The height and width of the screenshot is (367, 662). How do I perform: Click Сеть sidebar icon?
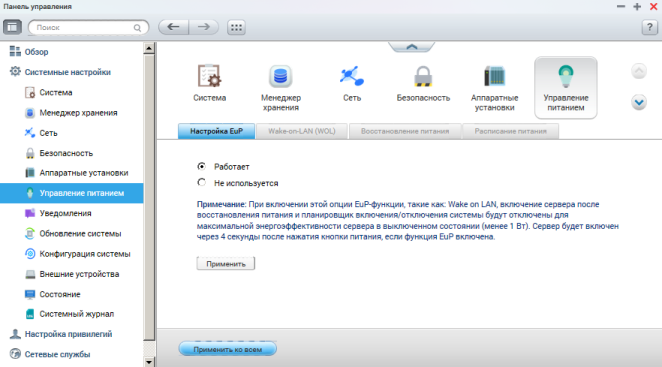30,133
